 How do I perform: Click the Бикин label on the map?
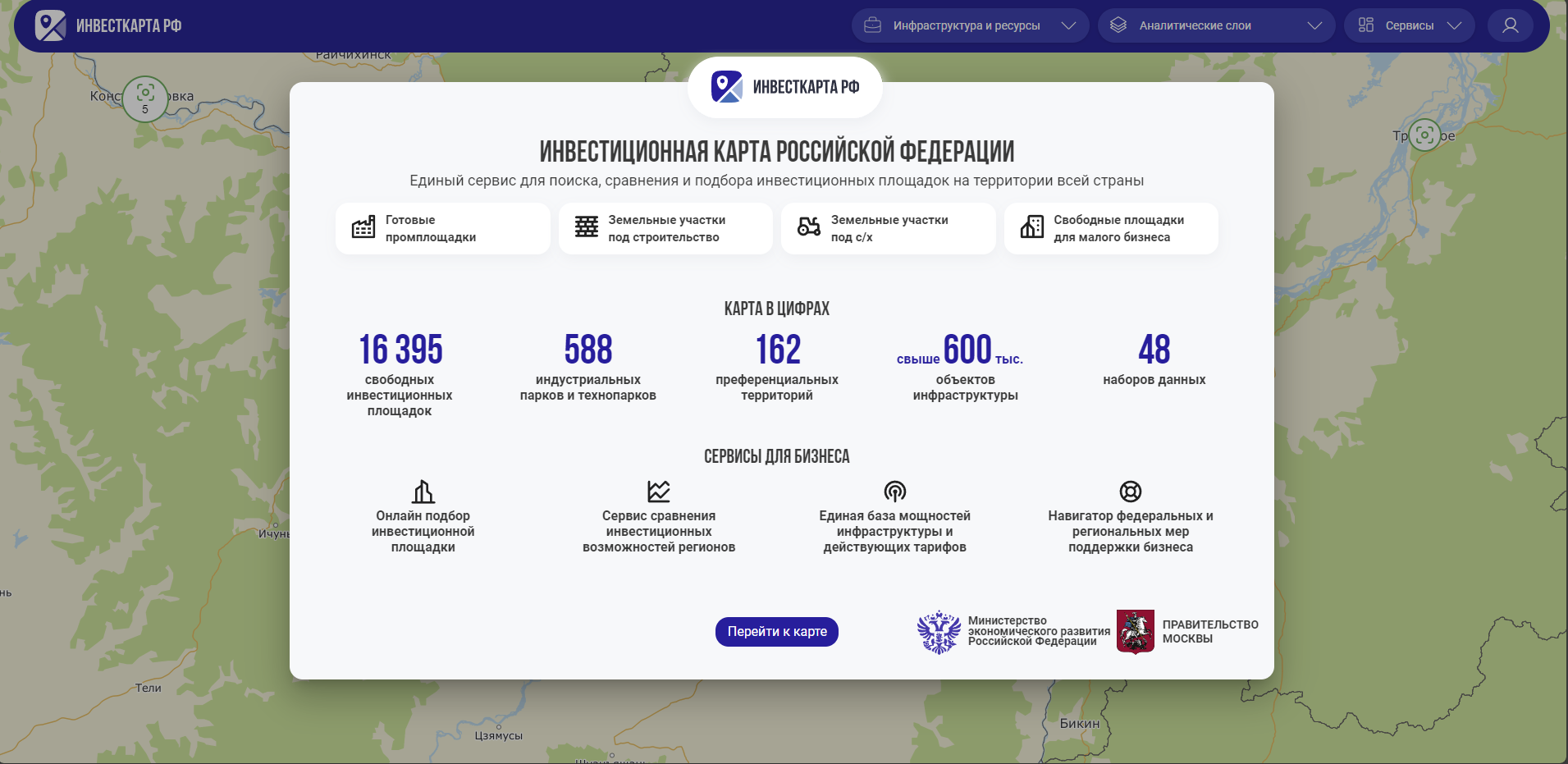(x=1080, y=723)
